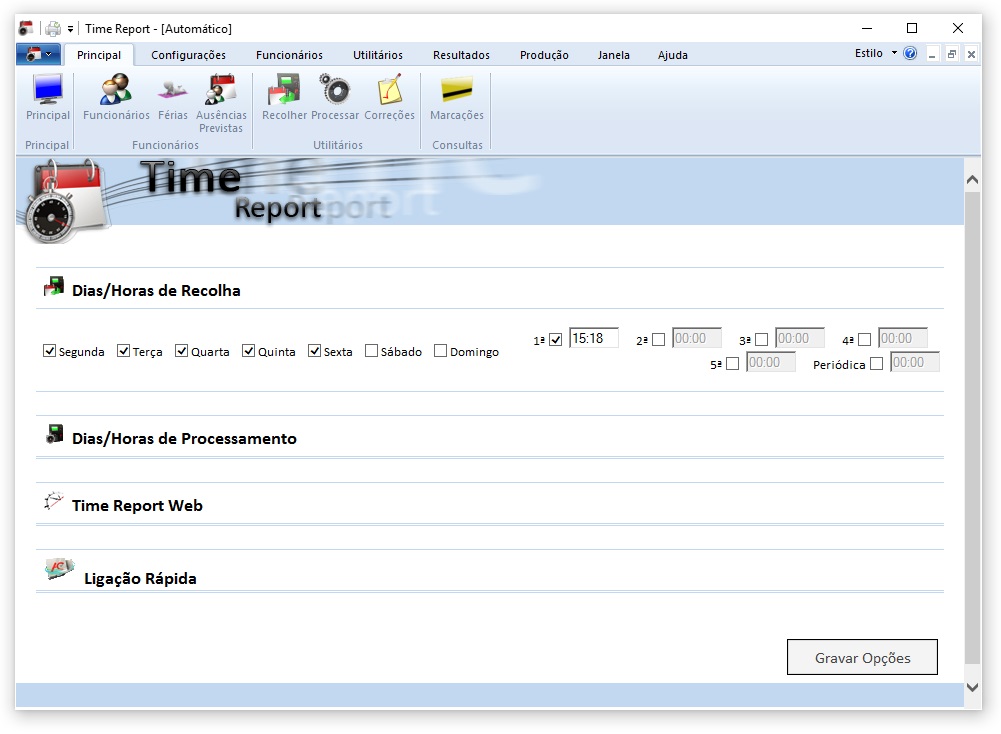The image size is (1001, 734).
Task: Uncheck the Quinta checkbox
Action: point(248,351)
